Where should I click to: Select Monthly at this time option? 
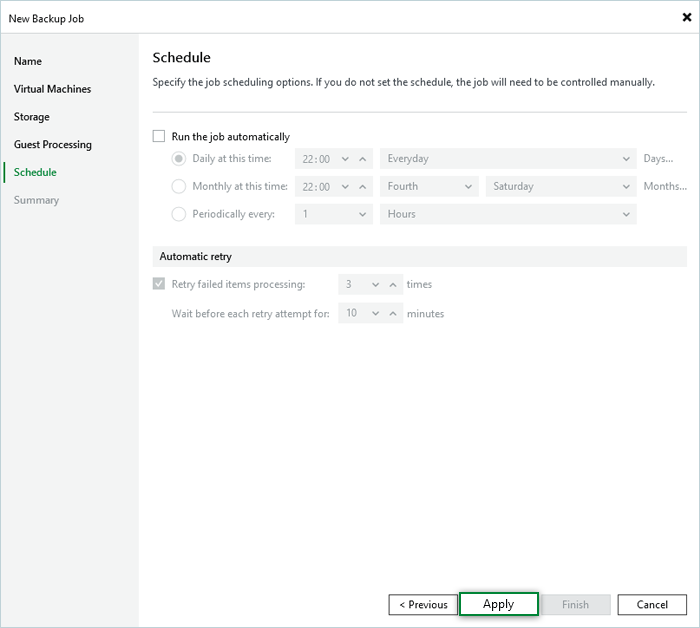pos(179,186)
